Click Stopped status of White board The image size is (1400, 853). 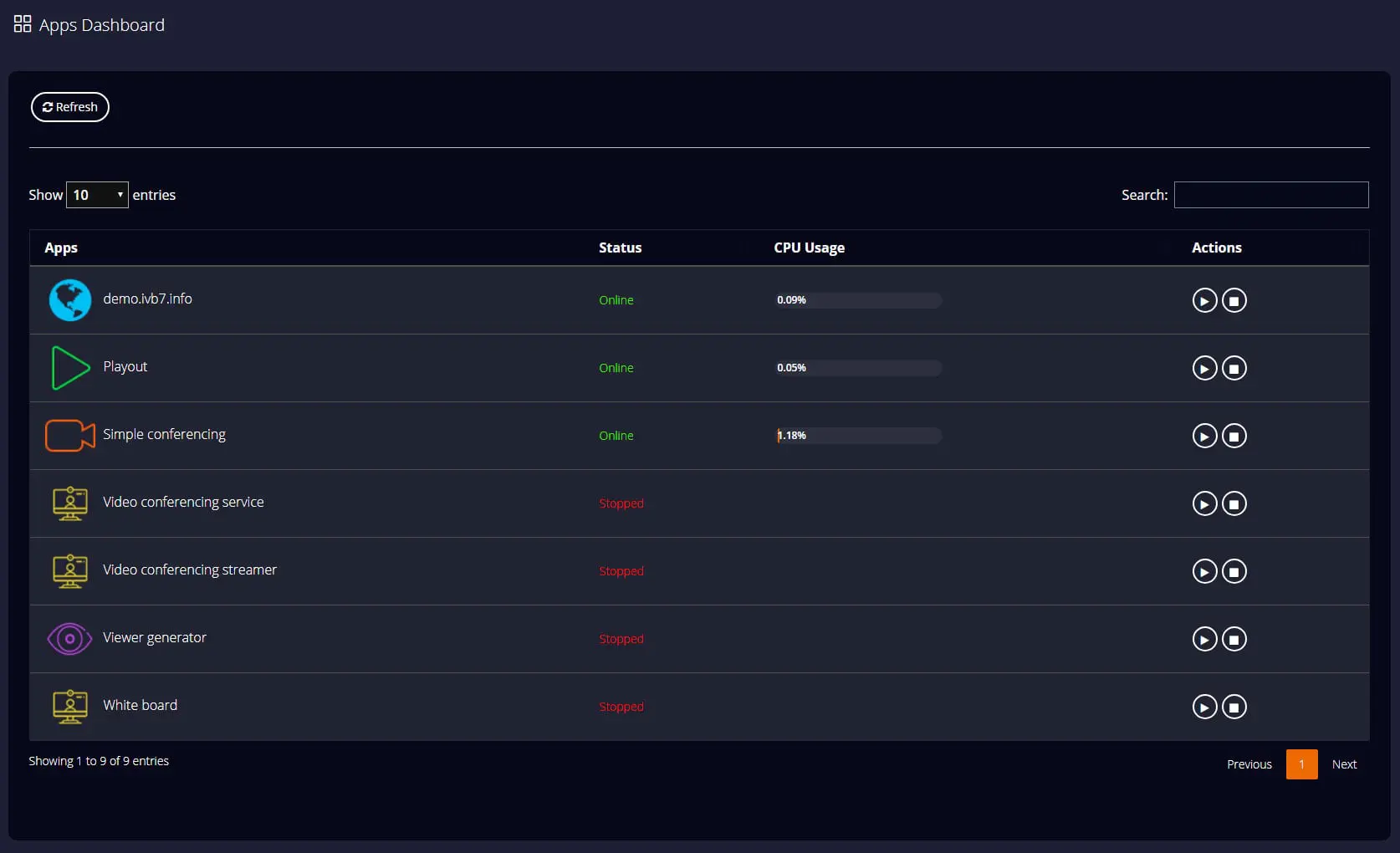[621, 707]
